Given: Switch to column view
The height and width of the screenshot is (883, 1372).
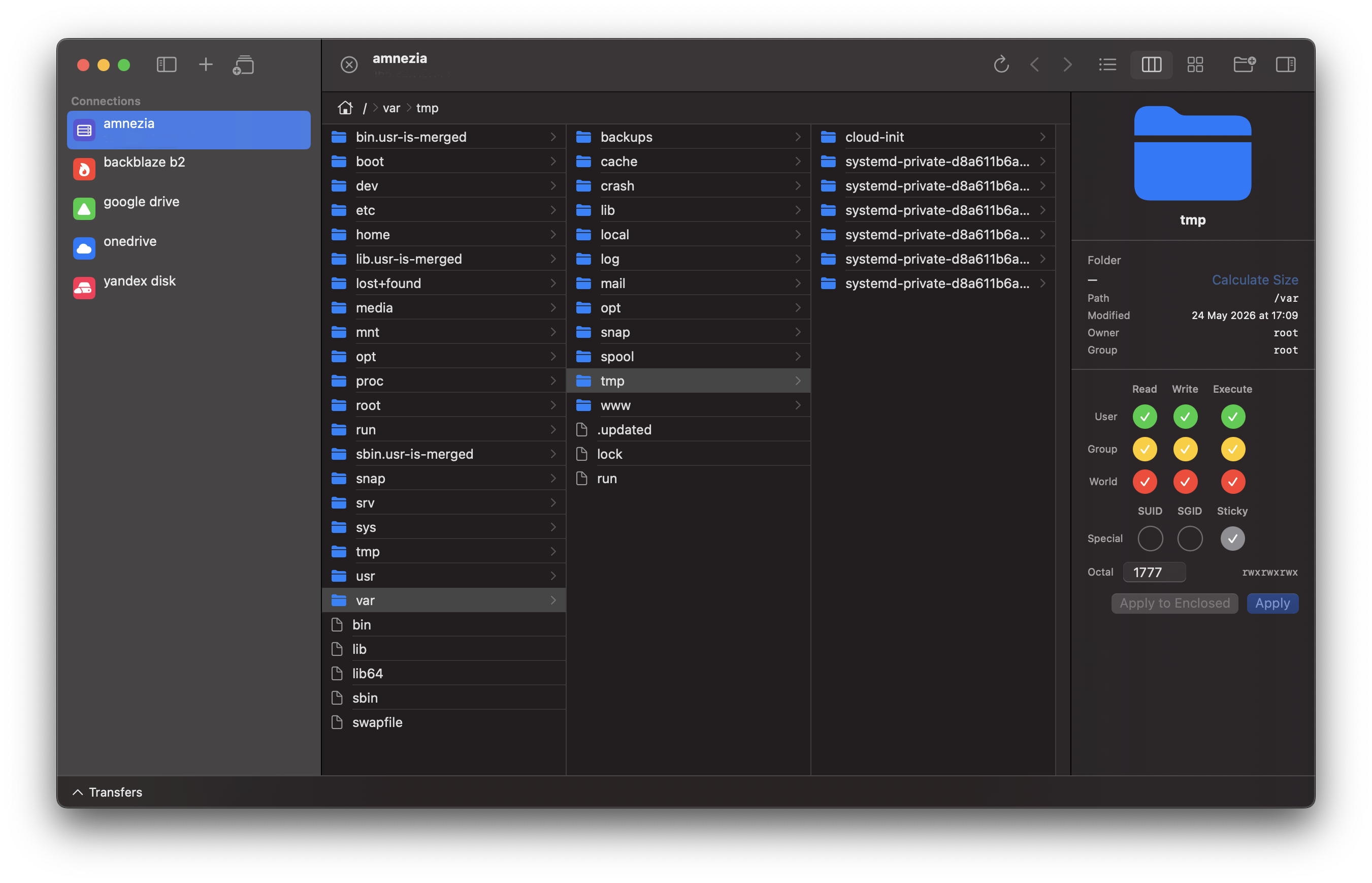Looking at the screenshot, I should tap(1151, 64).
